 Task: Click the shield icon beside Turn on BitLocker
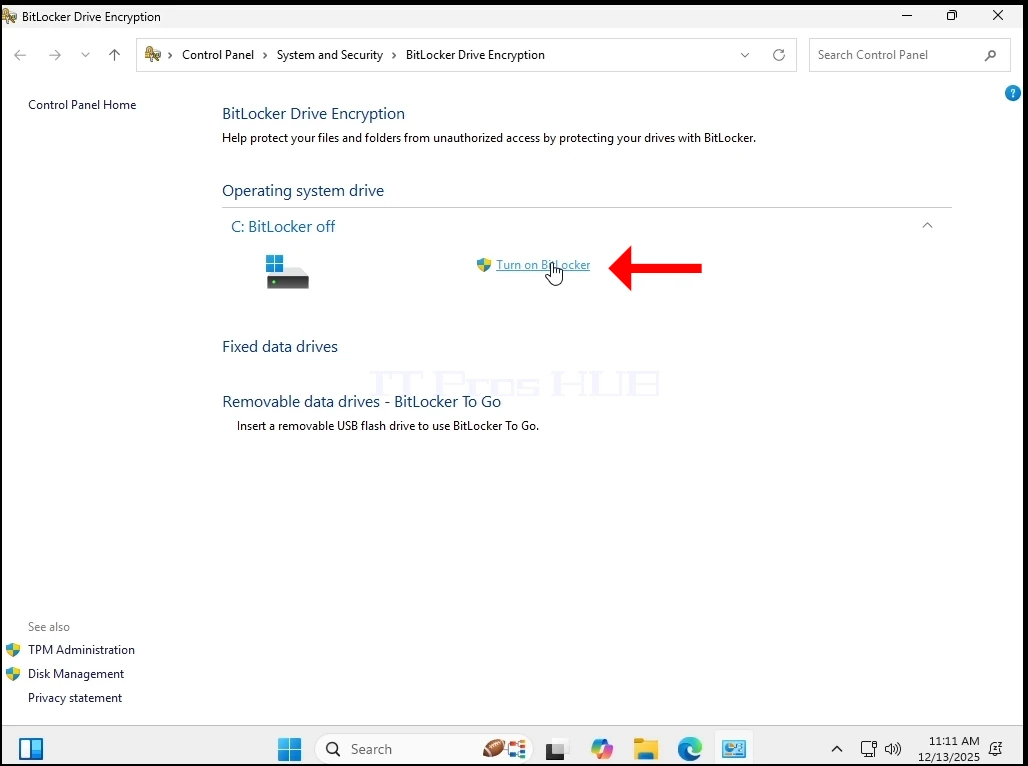pos(484,265)
